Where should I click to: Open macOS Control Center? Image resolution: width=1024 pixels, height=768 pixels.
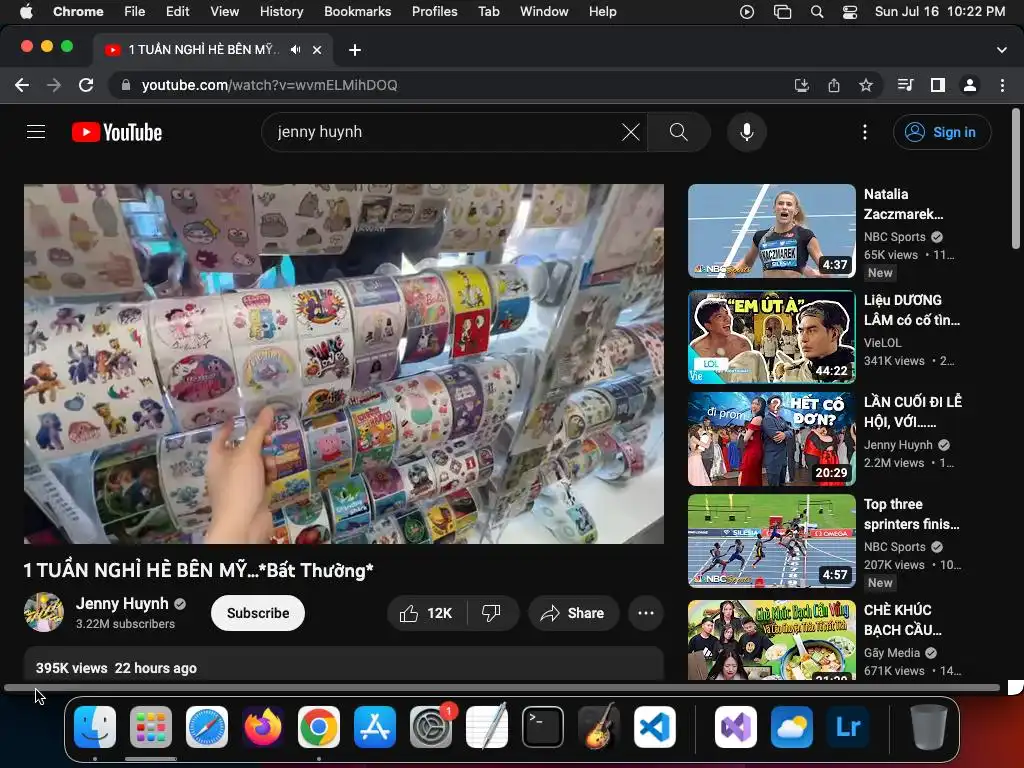click(x=850, y=12)
